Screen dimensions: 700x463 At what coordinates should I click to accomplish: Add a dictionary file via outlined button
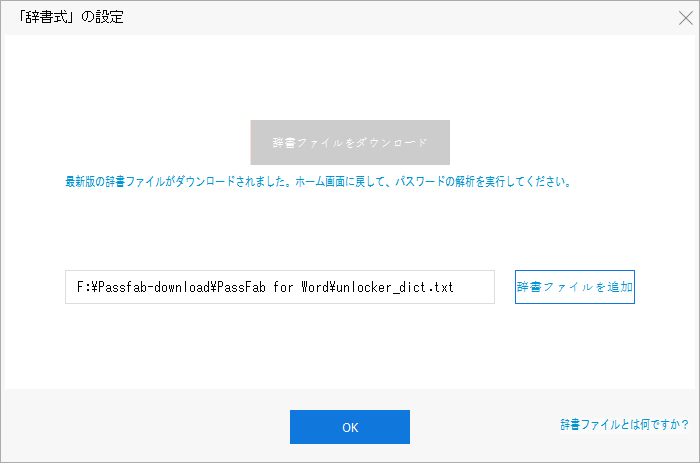(x=575, y=287)
